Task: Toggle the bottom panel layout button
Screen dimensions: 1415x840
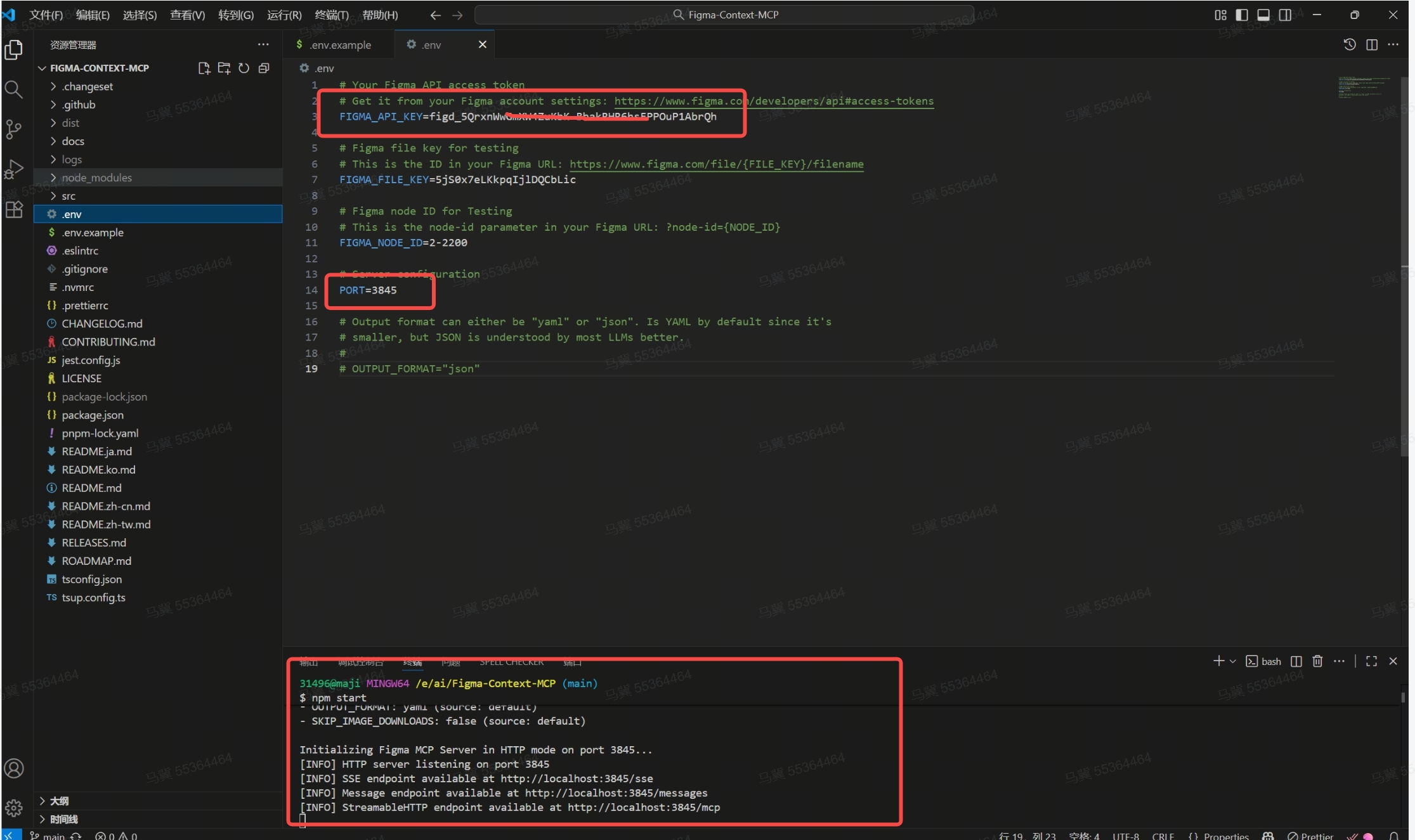Action: 1263,15
